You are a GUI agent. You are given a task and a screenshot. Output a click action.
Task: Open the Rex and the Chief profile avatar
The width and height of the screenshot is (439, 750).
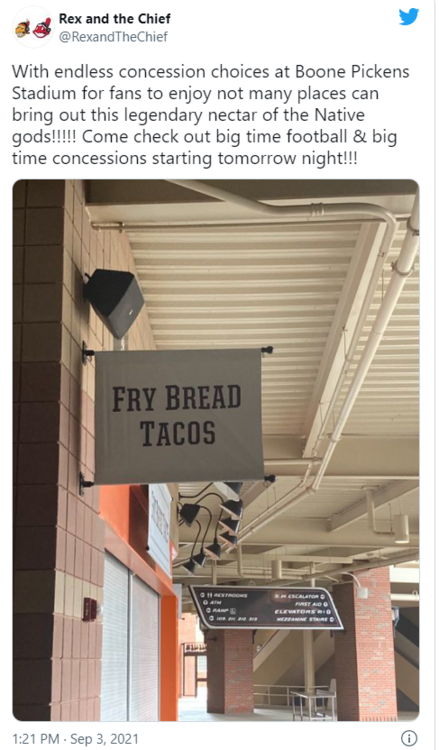tap(33, 27)
